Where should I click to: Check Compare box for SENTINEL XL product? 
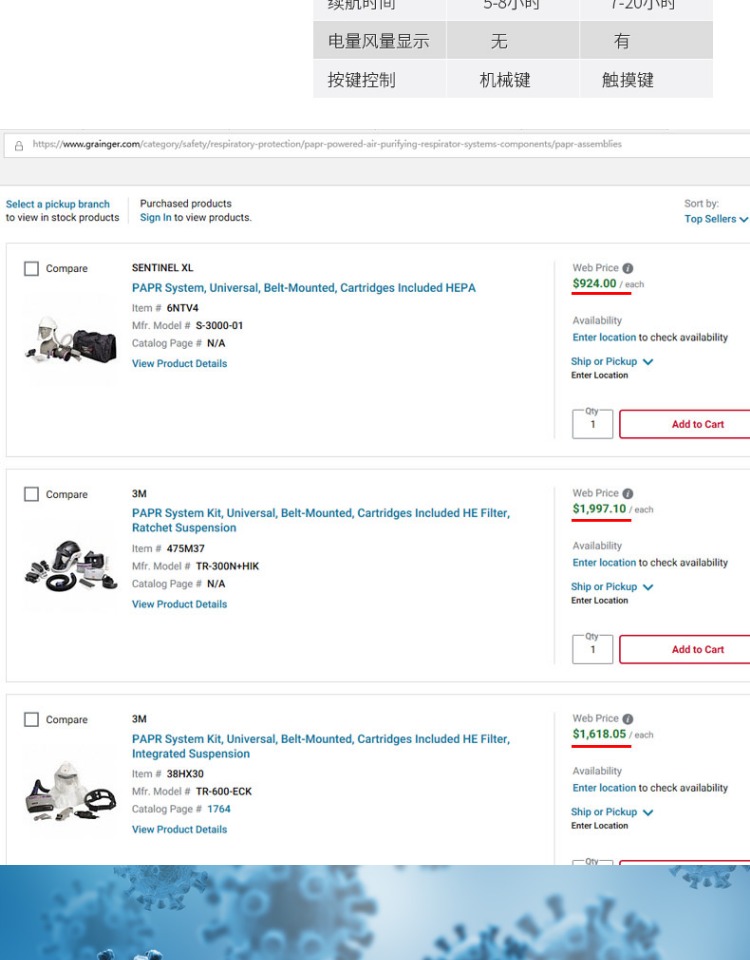tap(31, 269)
